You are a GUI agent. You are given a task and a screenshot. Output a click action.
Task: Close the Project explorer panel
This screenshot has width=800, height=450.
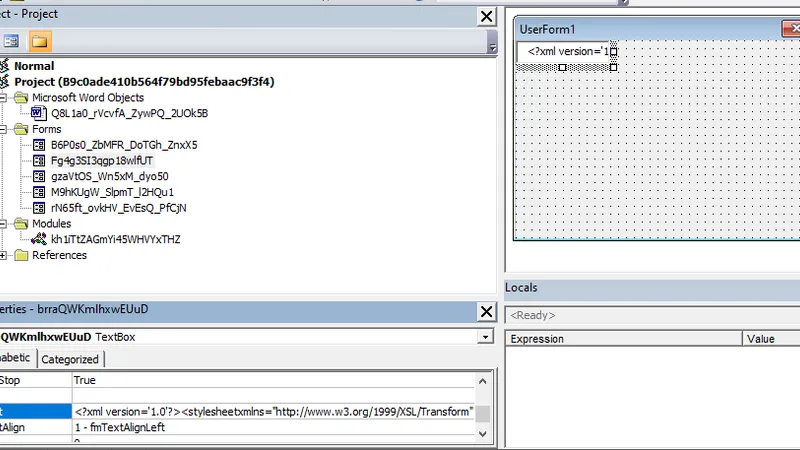[x=487, y=16]
